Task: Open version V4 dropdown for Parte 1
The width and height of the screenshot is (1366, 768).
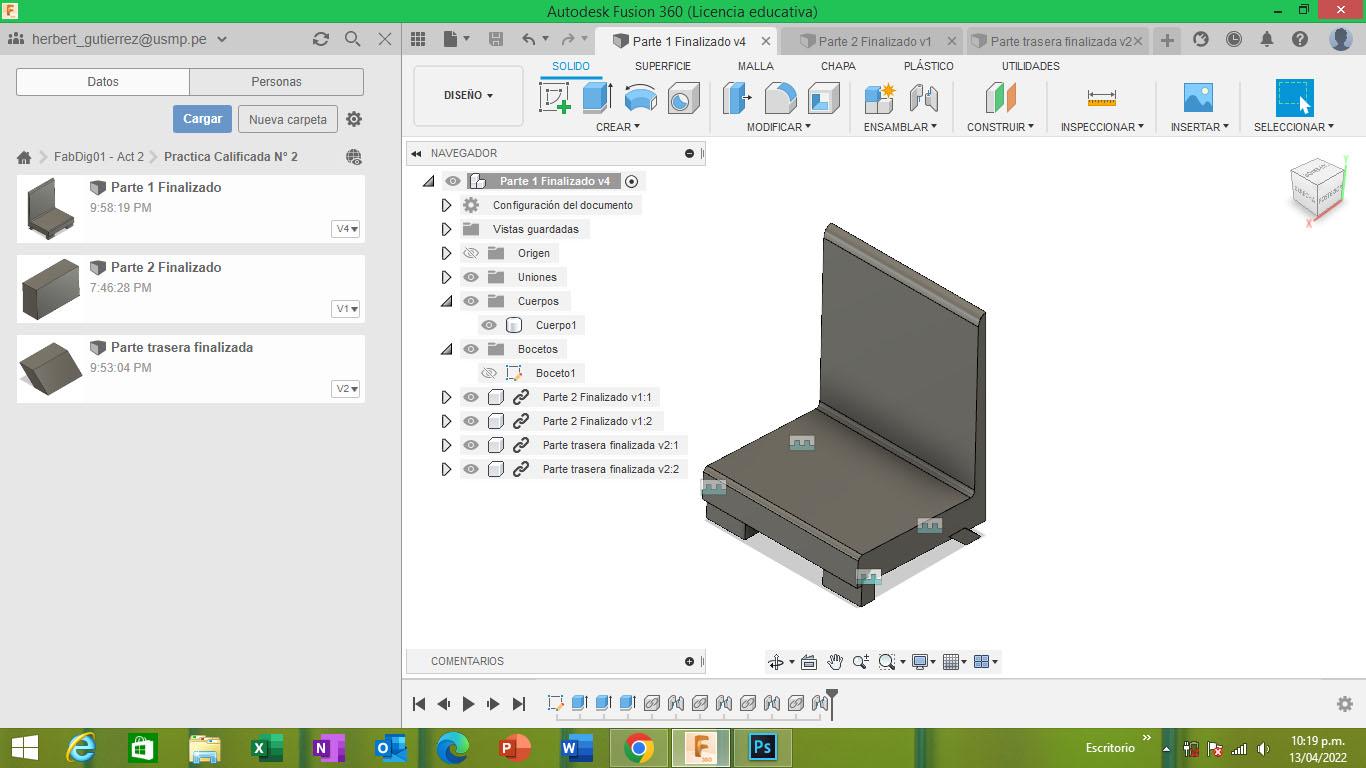Action: pyautogui.click(x=346, y=229)
